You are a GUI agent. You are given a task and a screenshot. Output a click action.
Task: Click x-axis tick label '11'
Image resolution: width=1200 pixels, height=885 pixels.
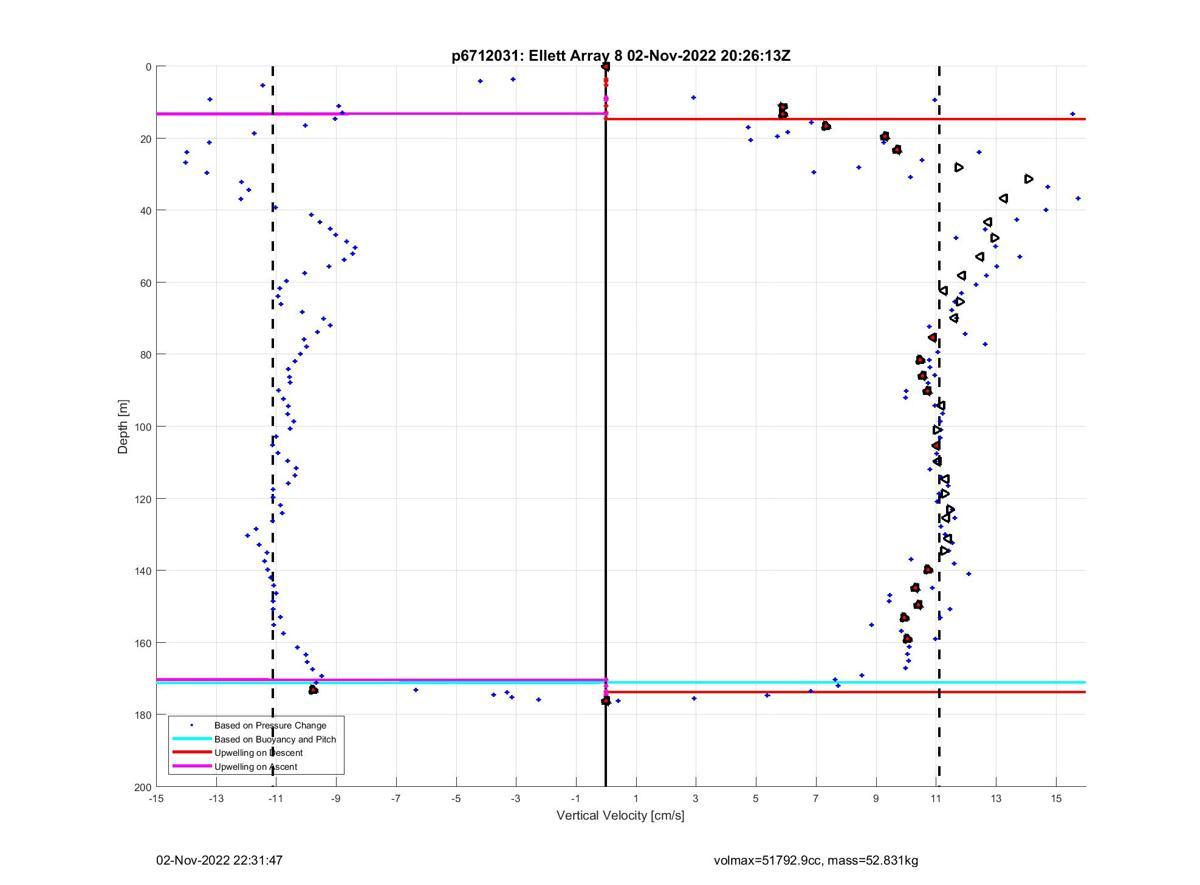coord(936,799)
